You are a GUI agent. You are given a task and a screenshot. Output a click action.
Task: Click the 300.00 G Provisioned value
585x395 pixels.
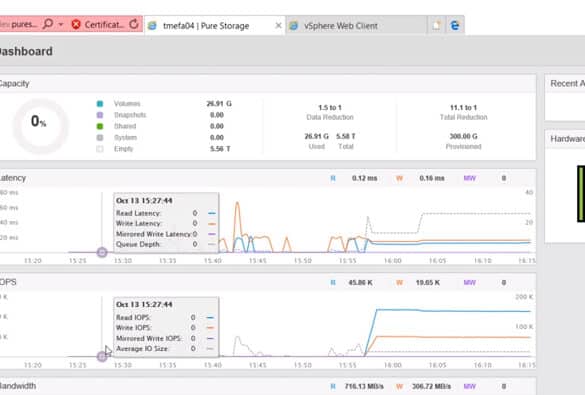[x=463, y=137]
